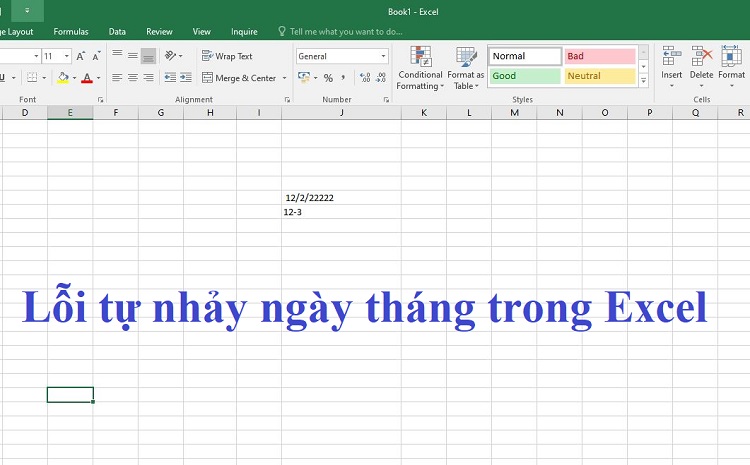Decrease font size with the smaller A icon
This screenshot has height=465, width=750.
(96, 56)
